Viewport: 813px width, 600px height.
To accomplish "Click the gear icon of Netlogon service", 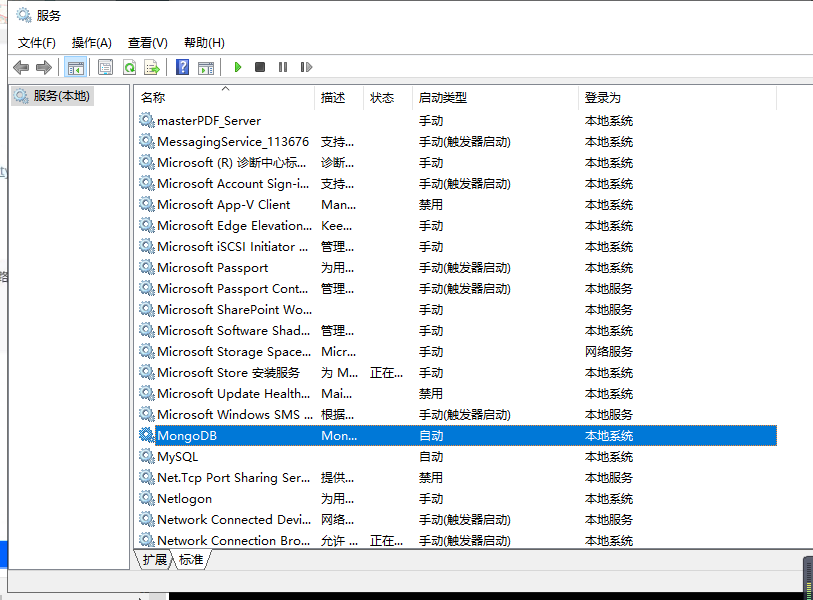I will (x=147, y=498).
